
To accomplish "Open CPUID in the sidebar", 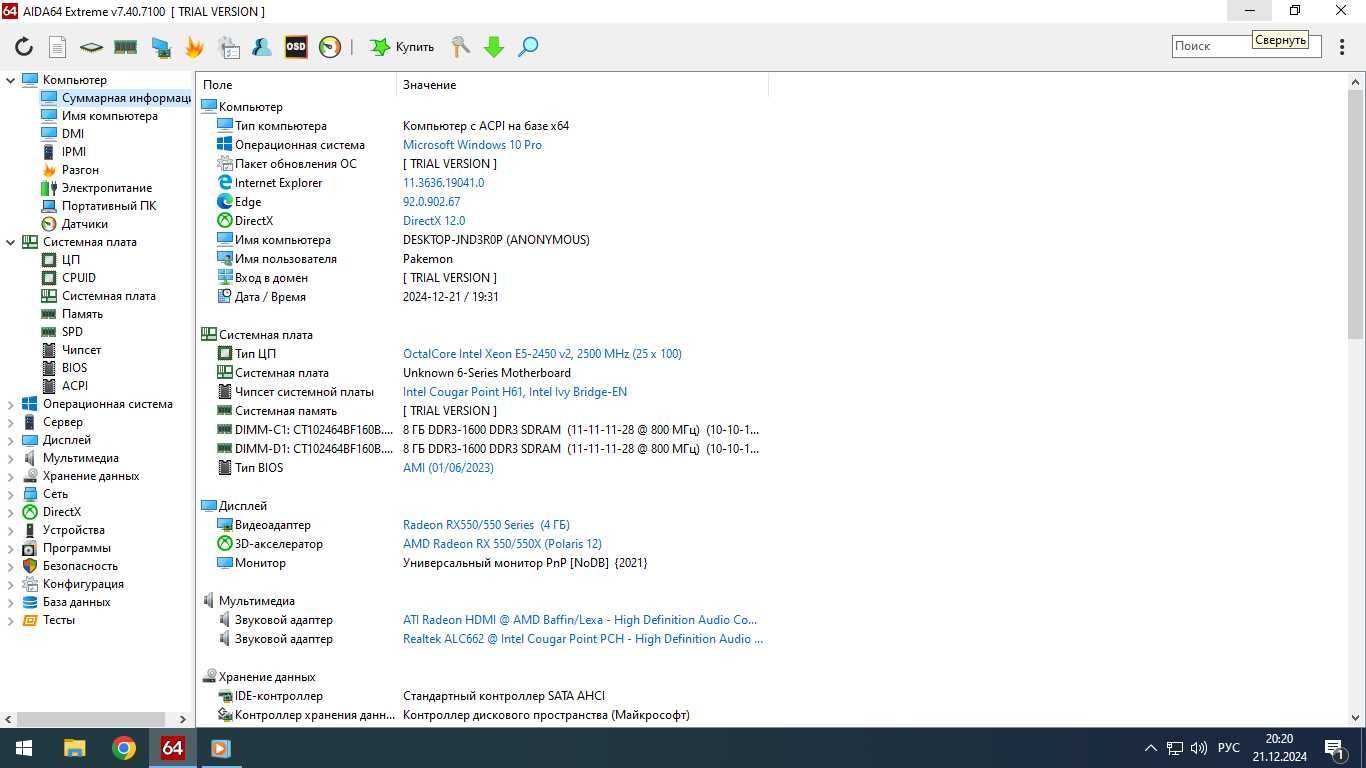I will point(79,278).
